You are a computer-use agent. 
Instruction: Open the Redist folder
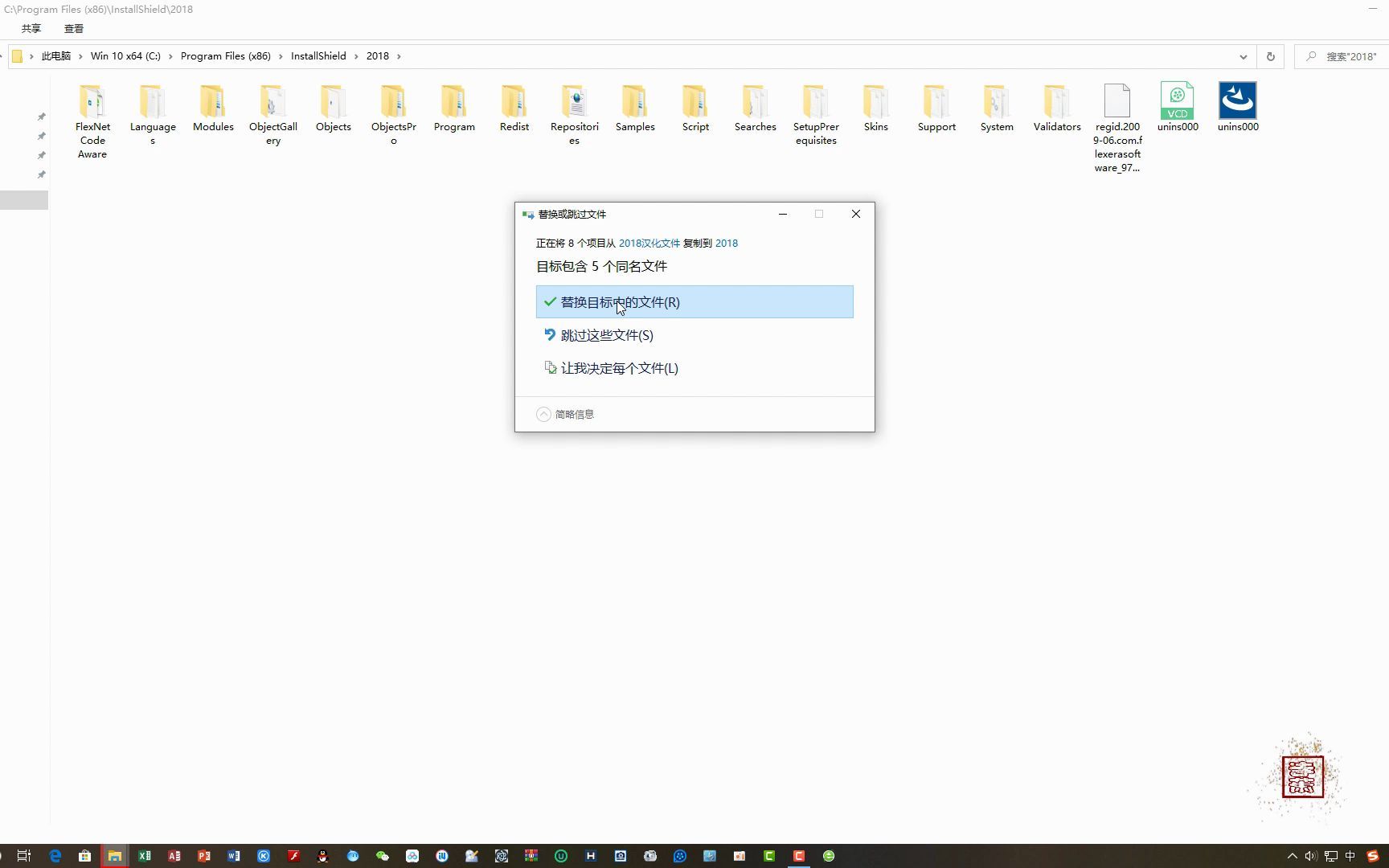pos(514,108)
